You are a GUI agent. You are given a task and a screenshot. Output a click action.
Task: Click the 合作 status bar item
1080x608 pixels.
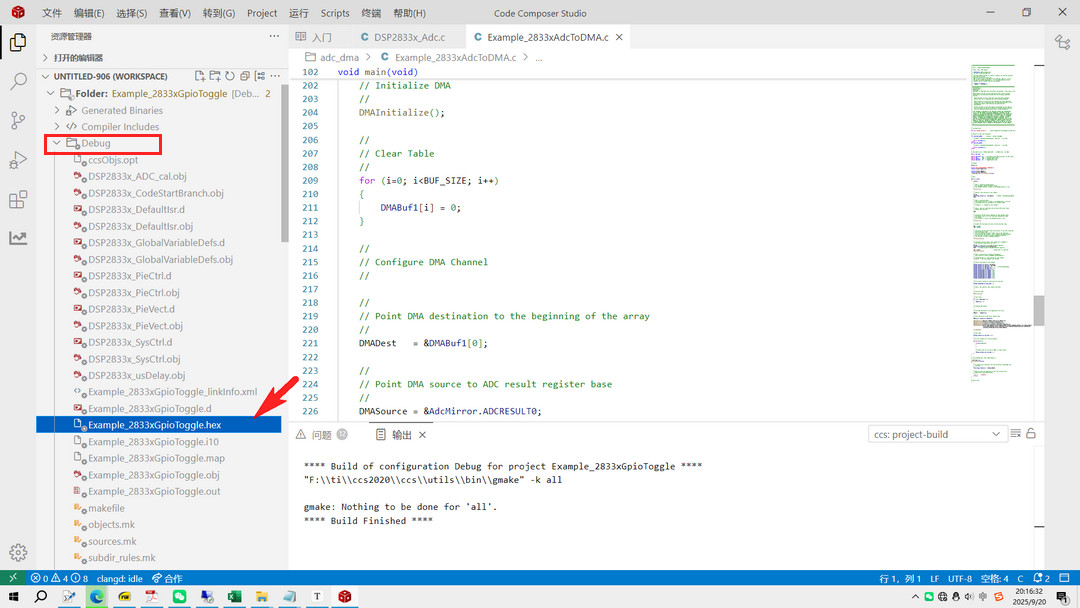167,578
